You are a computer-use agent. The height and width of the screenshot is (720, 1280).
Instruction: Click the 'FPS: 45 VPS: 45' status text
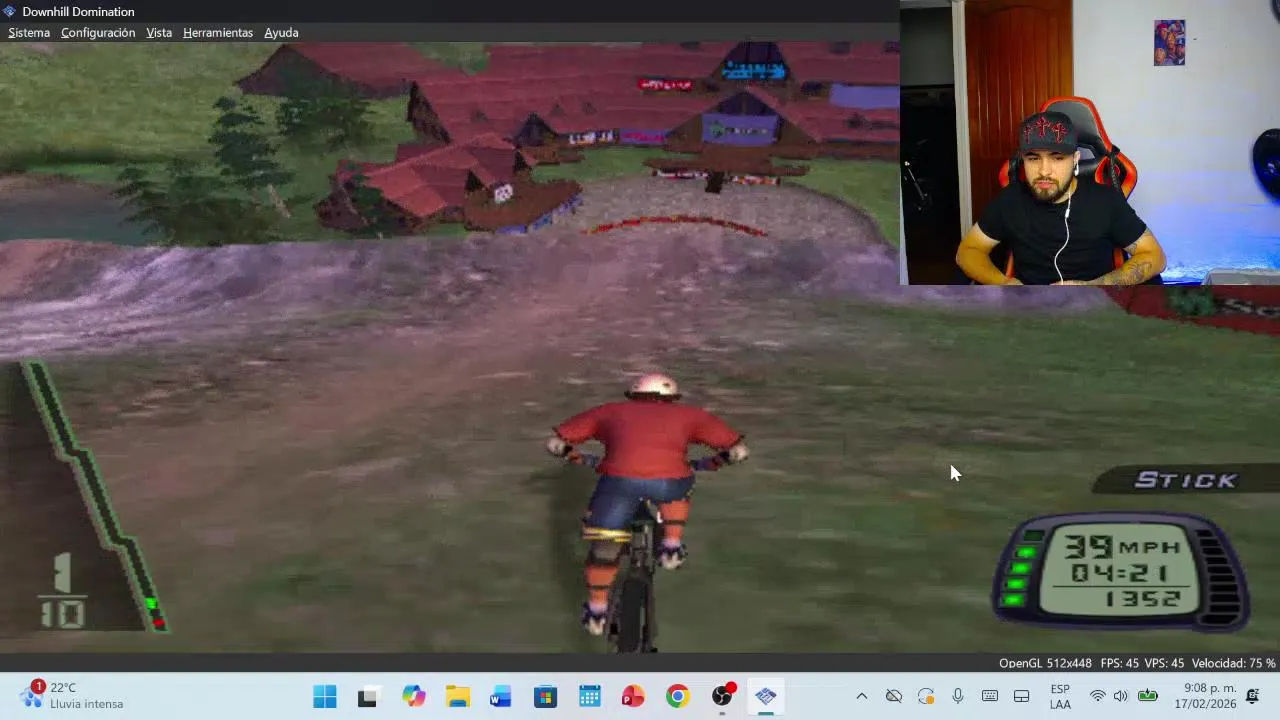click(1142, 663)
